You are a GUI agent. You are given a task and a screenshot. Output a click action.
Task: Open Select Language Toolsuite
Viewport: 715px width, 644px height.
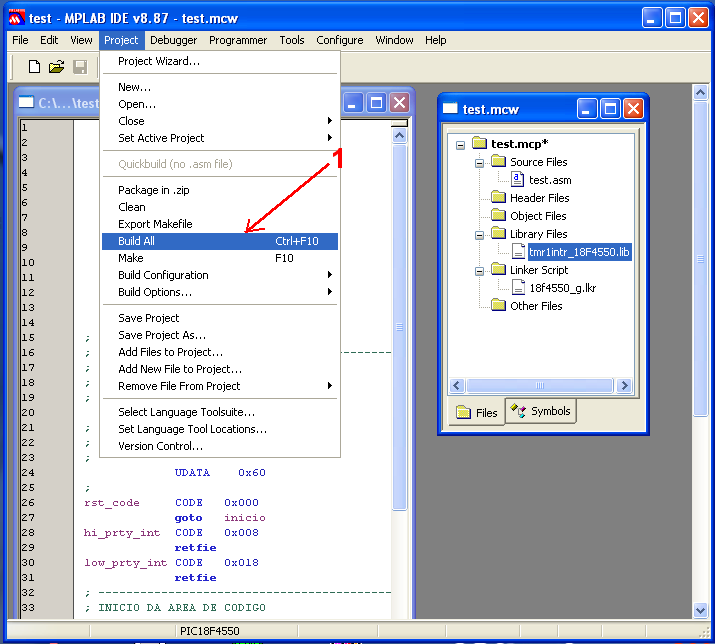220,412
